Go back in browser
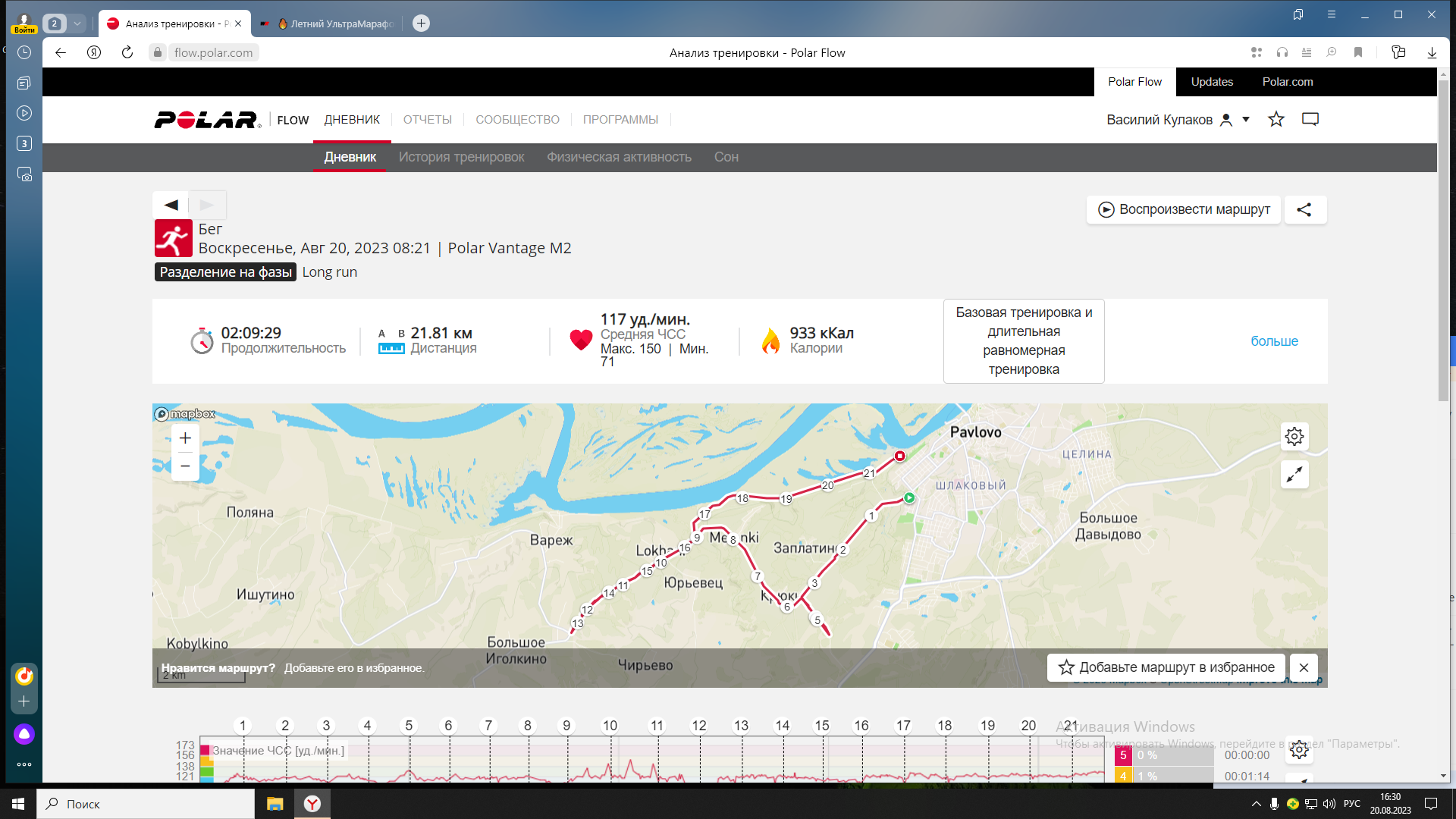This screenshot has height=819, width=1456. click(x=61, y=52)
